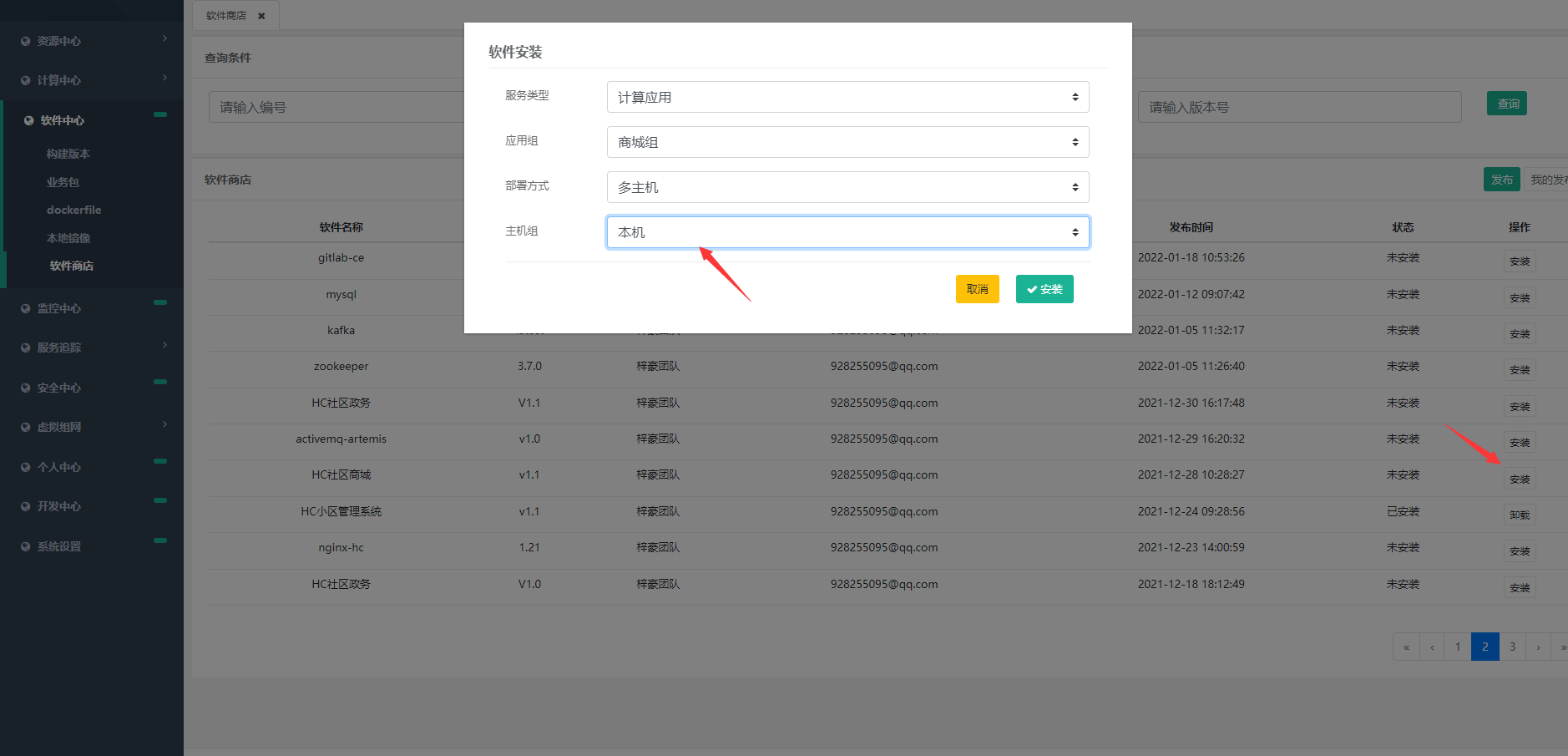Go to the previous page with ‹
The height and width of the screenshot is (756, 1568).
pos(1432,647)
